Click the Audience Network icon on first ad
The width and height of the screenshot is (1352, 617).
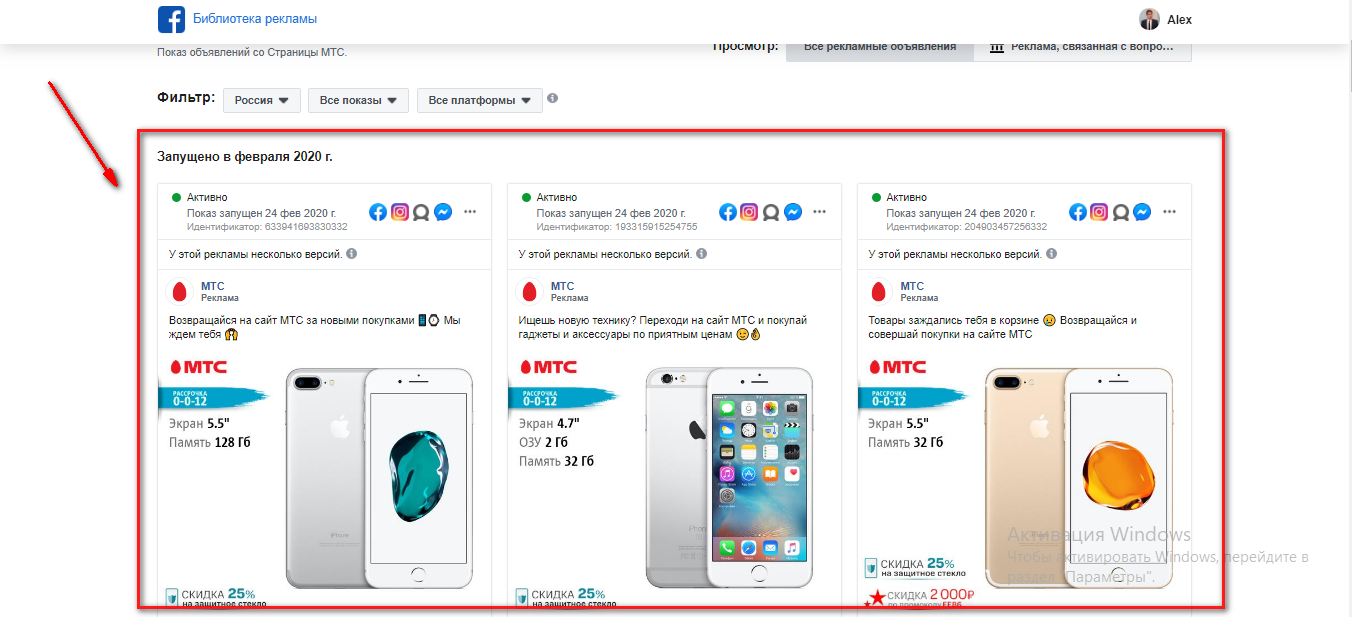[x=421, y=212]
